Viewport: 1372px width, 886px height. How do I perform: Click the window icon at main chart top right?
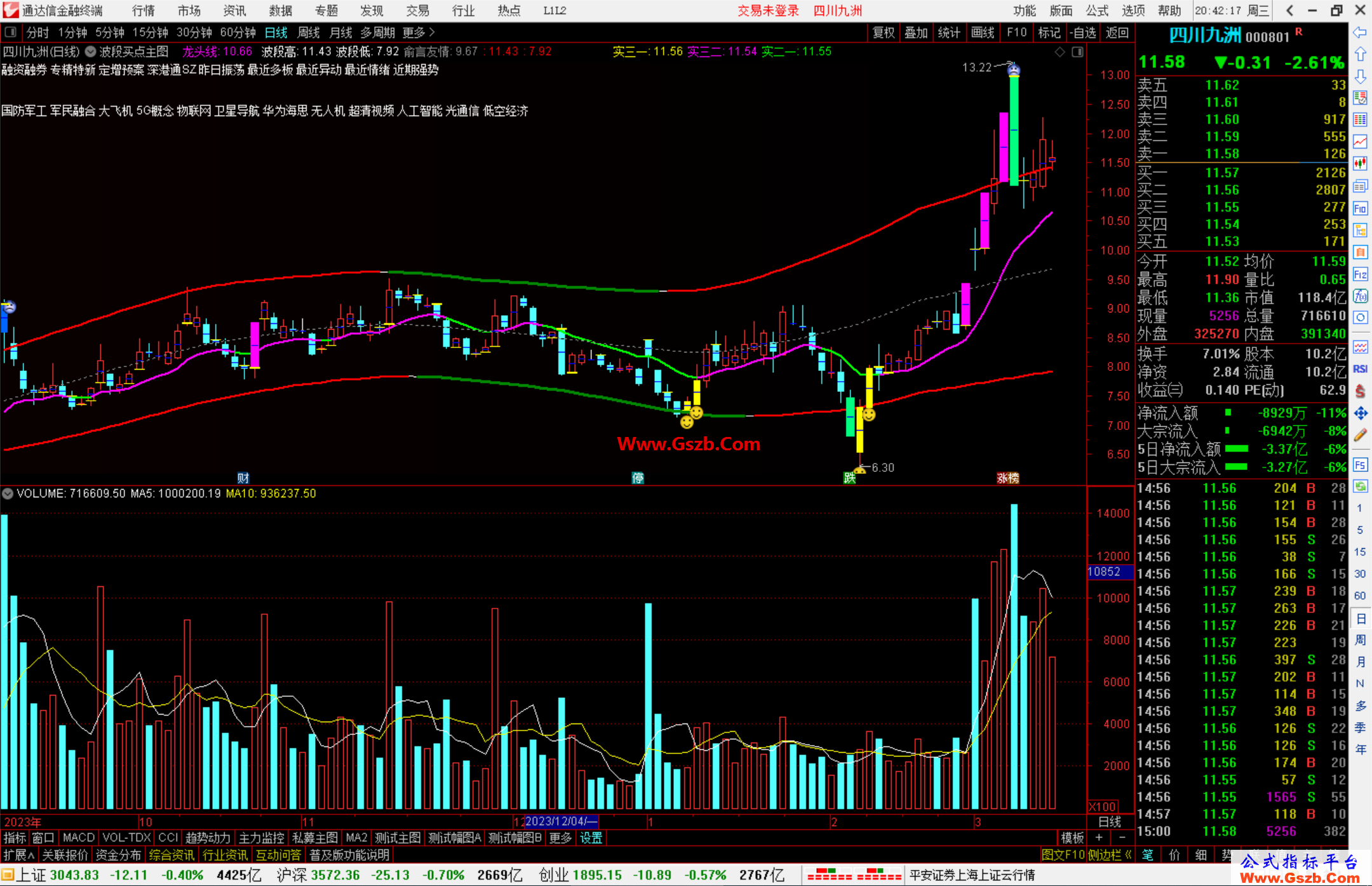coord(1077,52)
